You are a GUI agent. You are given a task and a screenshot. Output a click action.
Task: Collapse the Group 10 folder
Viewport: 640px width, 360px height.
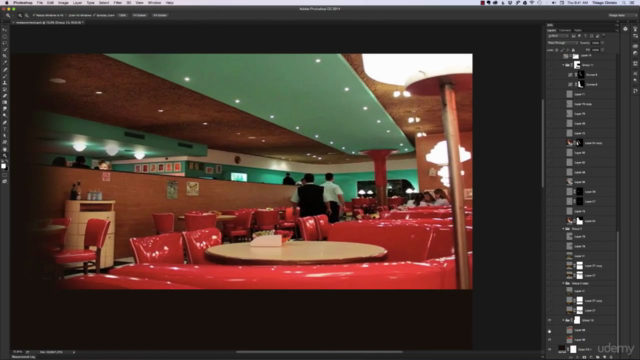tap(563, 320)
